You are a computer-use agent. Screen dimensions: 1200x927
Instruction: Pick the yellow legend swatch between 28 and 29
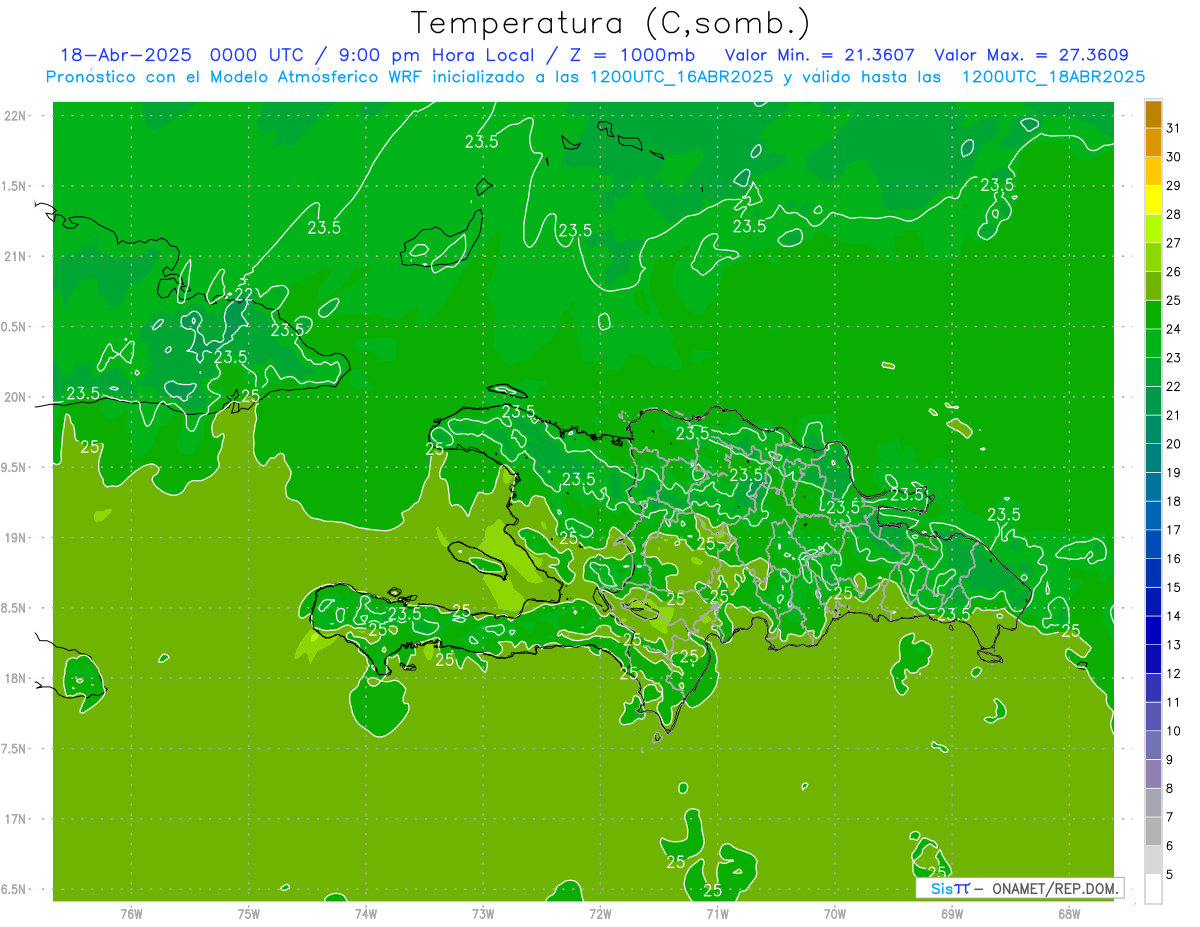pyautogui.click(x=1153, y=200)
